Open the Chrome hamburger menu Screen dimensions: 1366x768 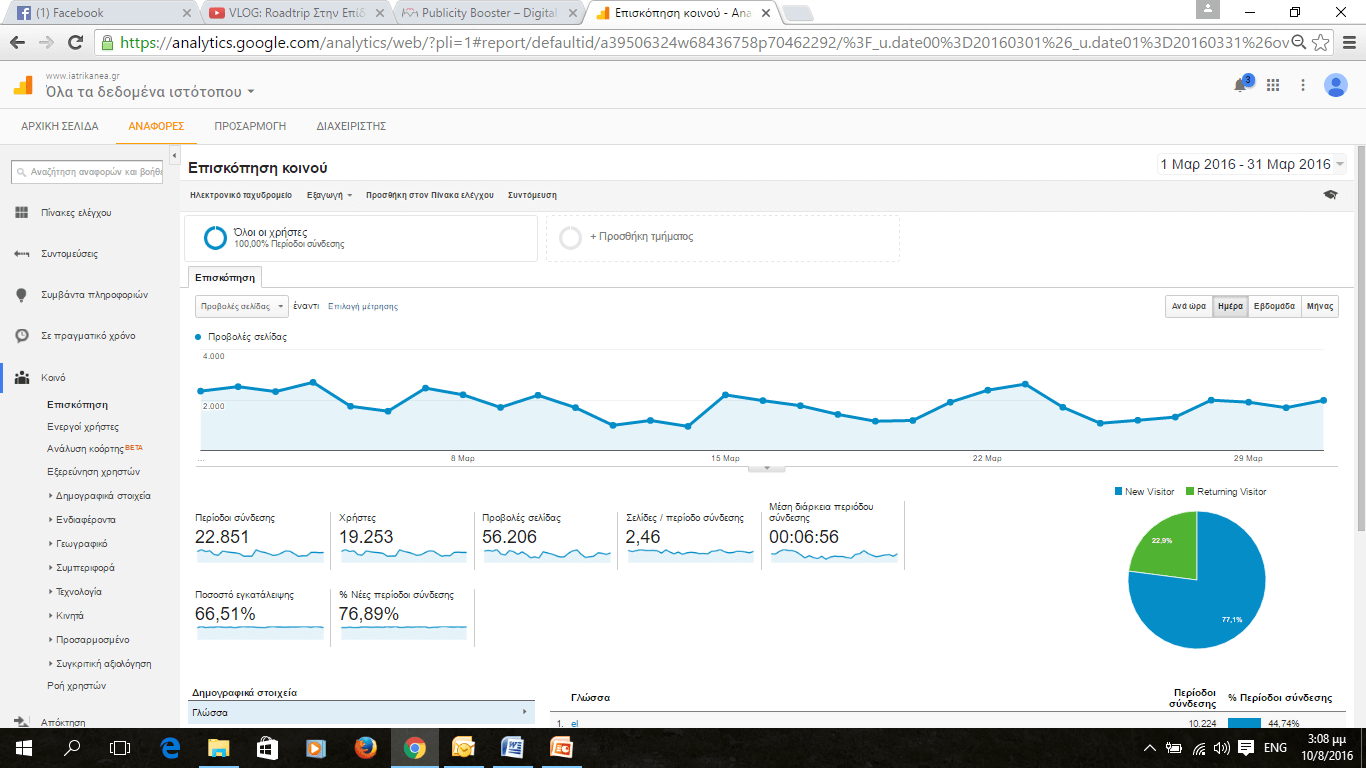point(1348,43)
